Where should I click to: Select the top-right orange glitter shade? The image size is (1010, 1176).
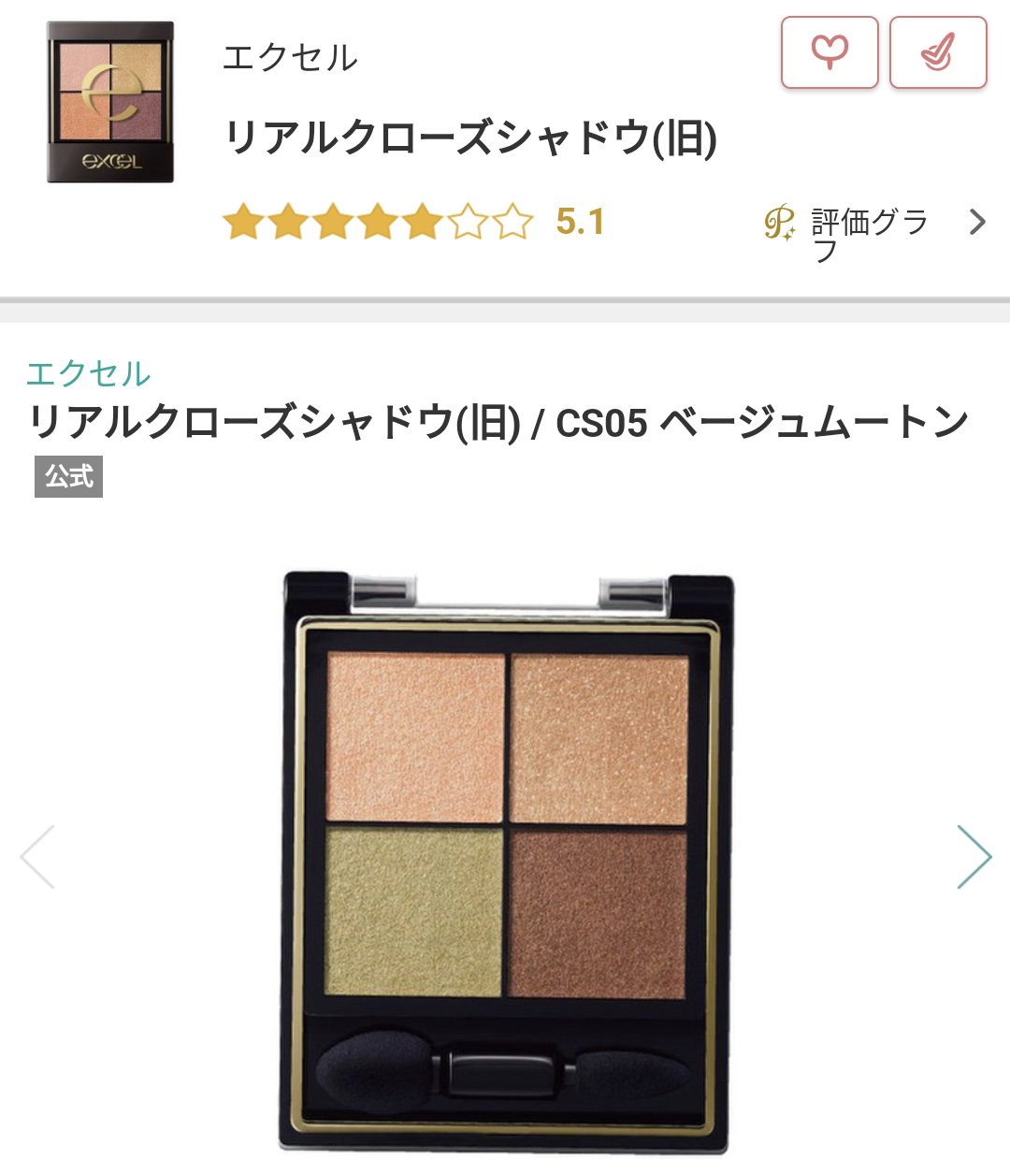tap(599, 739)
